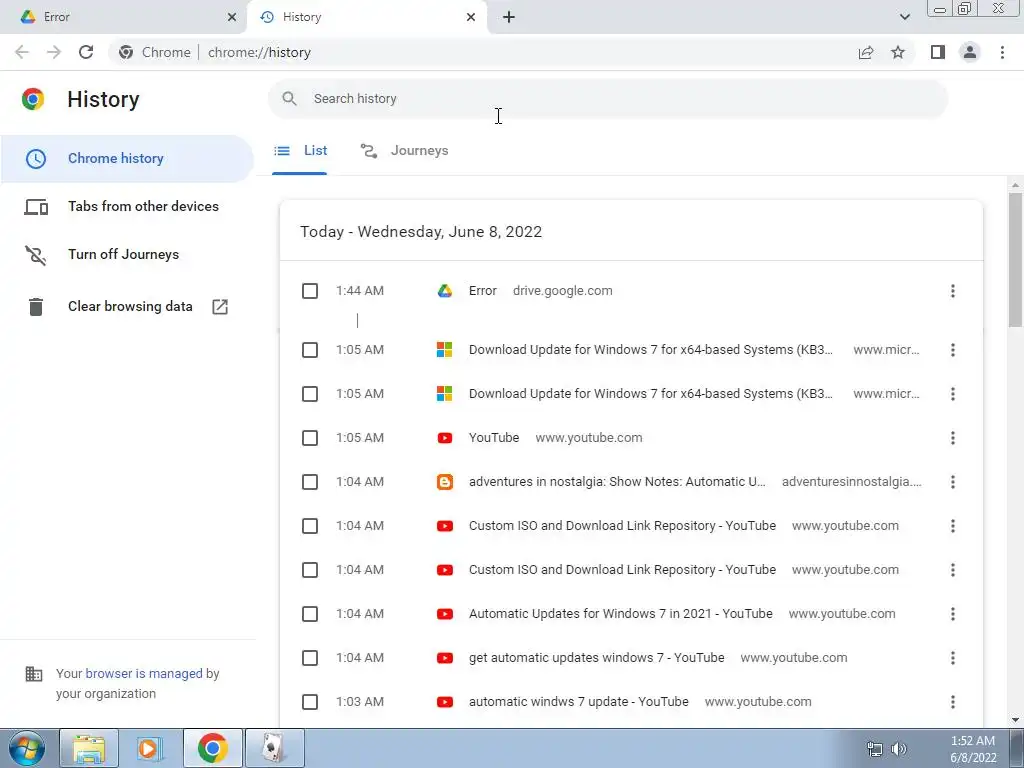Open more actions for automatic windws 7 update
Image resolution: width=1024 pixels, height=768 pixels.
pos(953,702)
